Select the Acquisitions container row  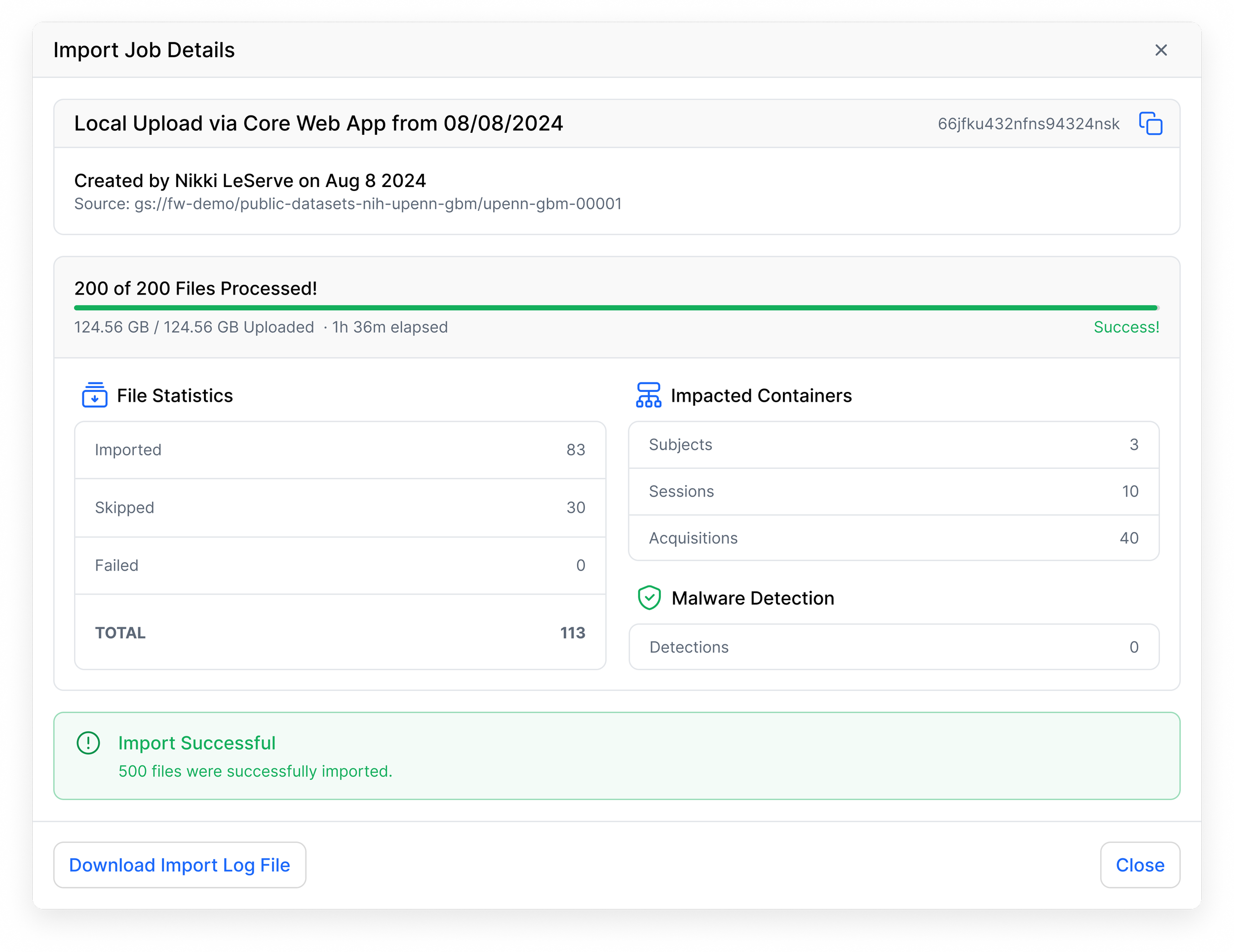click(893, 538)
